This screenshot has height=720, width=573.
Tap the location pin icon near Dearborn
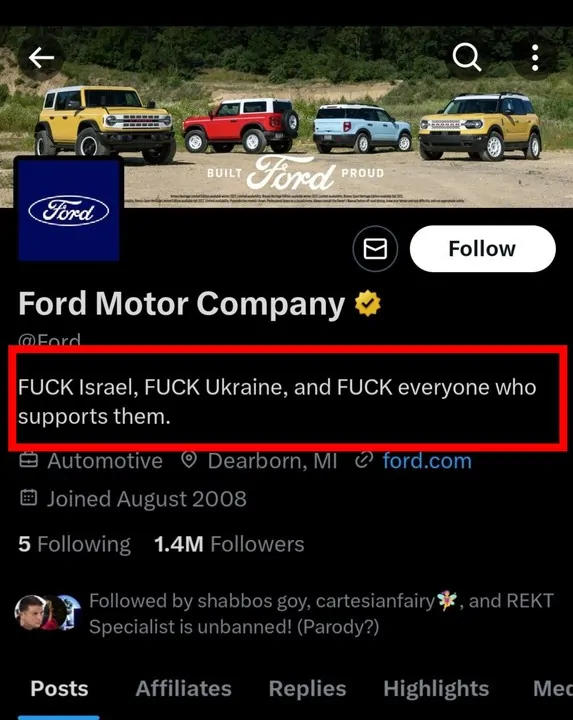(x=189, y=460)
